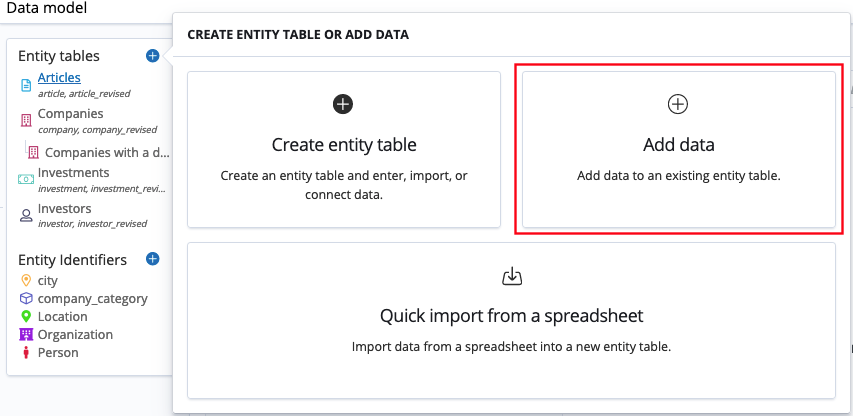Open the nested Companies with a d... table
The width and height of the screenshot is (853, 416).
coord(106,153)
